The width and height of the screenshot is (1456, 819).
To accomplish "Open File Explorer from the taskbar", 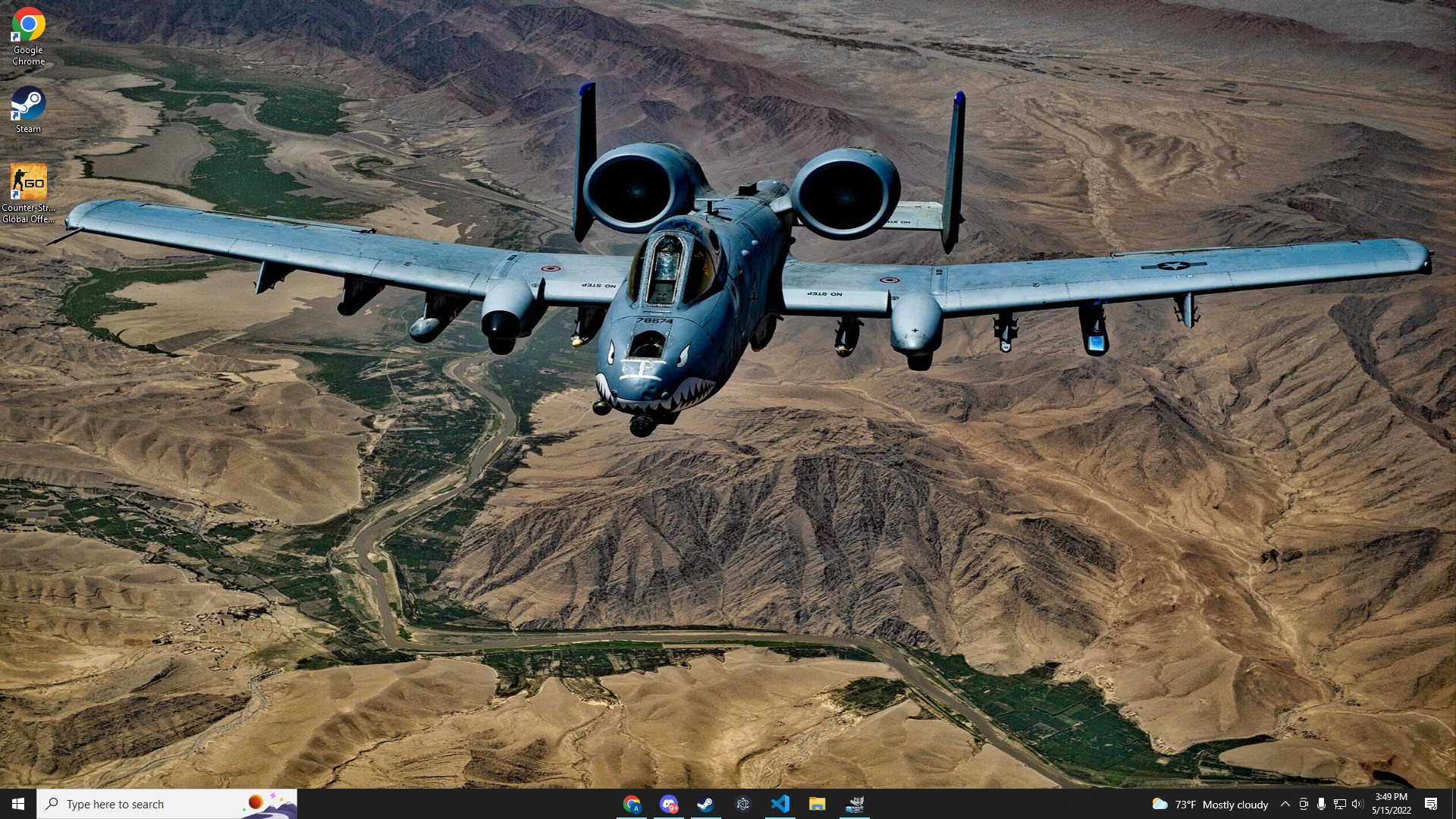I will [818, 805].
